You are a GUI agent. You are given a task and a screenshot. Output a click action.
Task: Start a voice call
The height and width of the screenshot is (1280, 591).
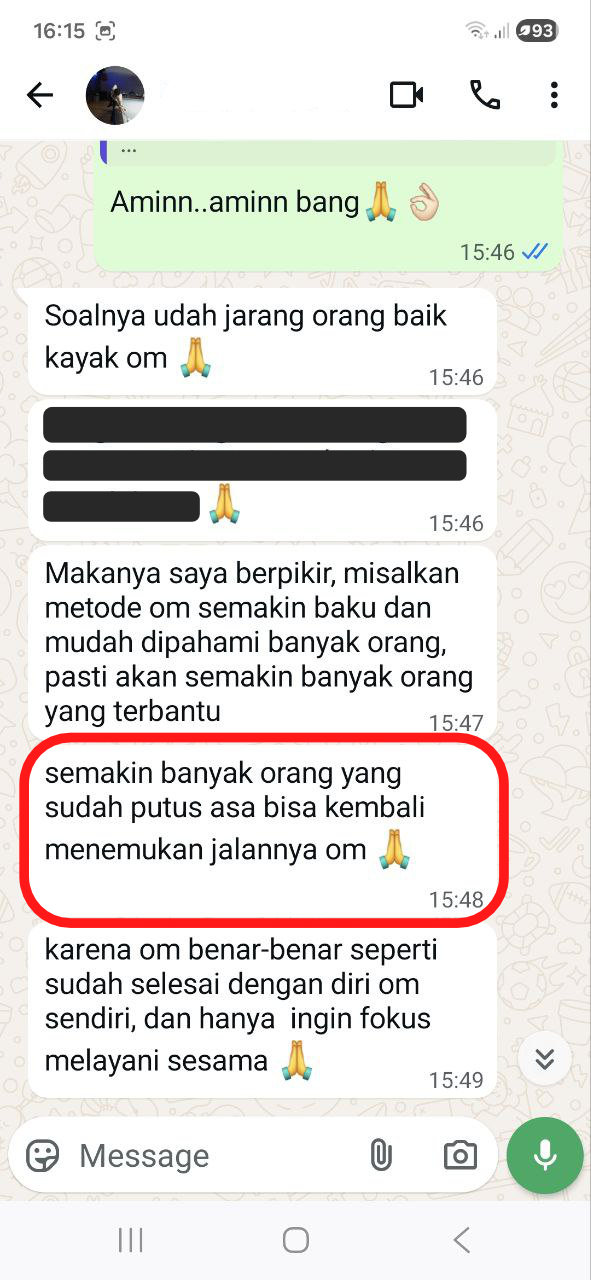click(485, 95)
